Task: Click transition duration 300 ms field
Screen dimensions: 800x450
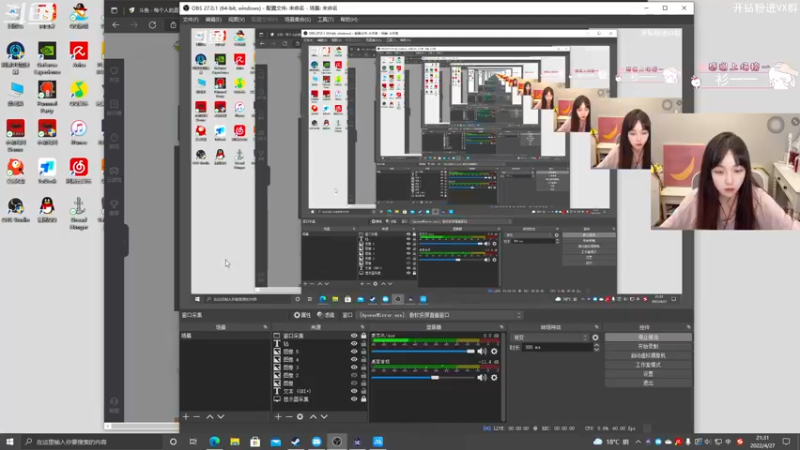Action: [x=556, y=347]
